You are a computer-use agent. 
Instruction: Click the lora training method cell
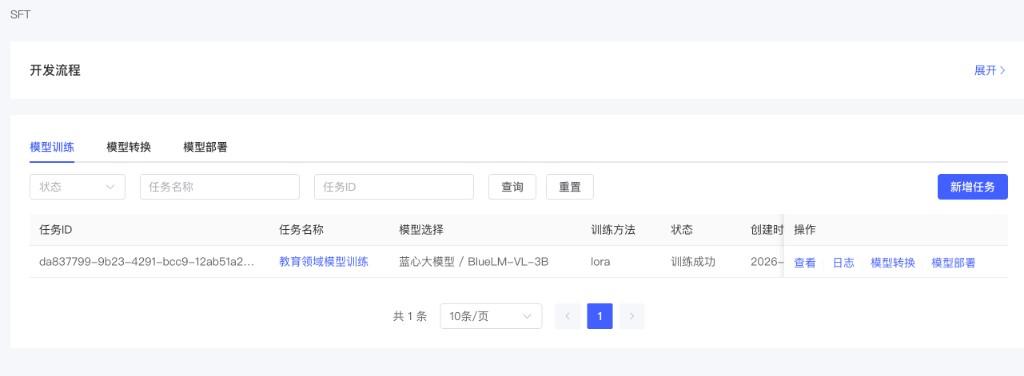coord(601,262)
